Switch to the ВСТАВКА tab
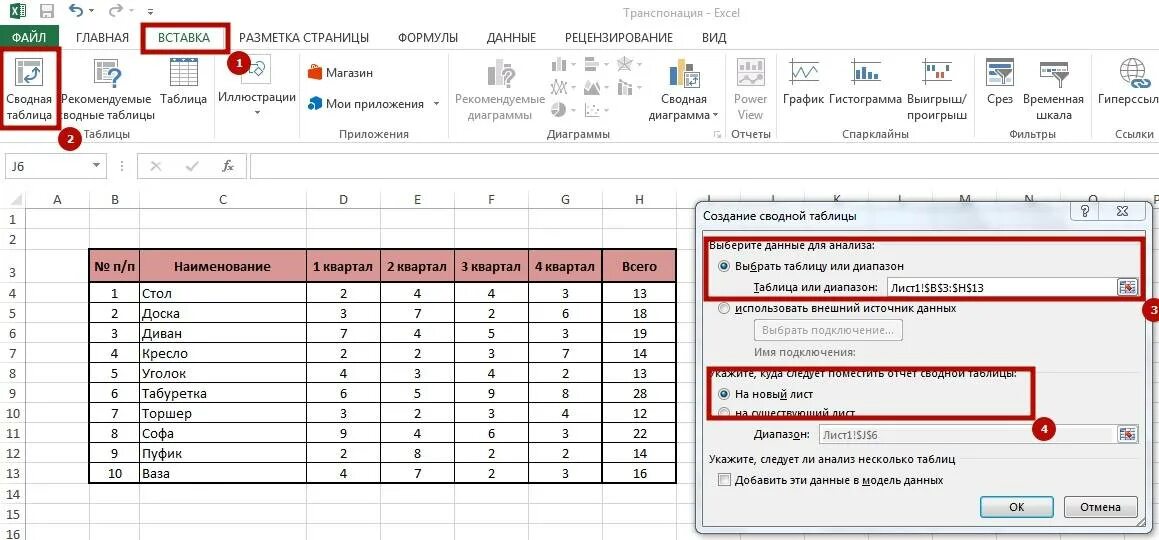Viewport: 1159px width, 540px height. (x=185, y=37)
